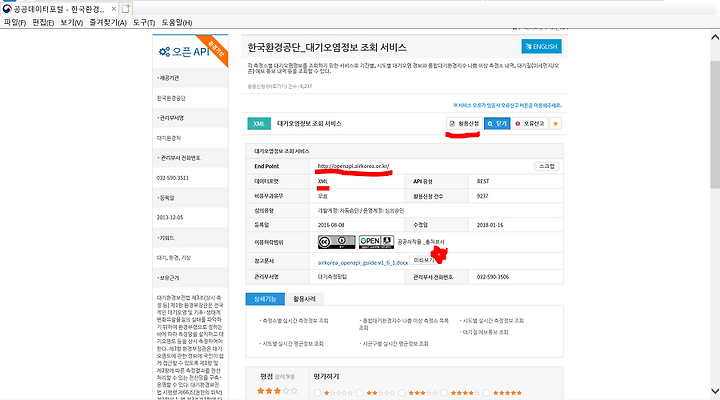Click the average rating stars display
Image resolution: width=720 pixels, height=400 pixels.
277,391
